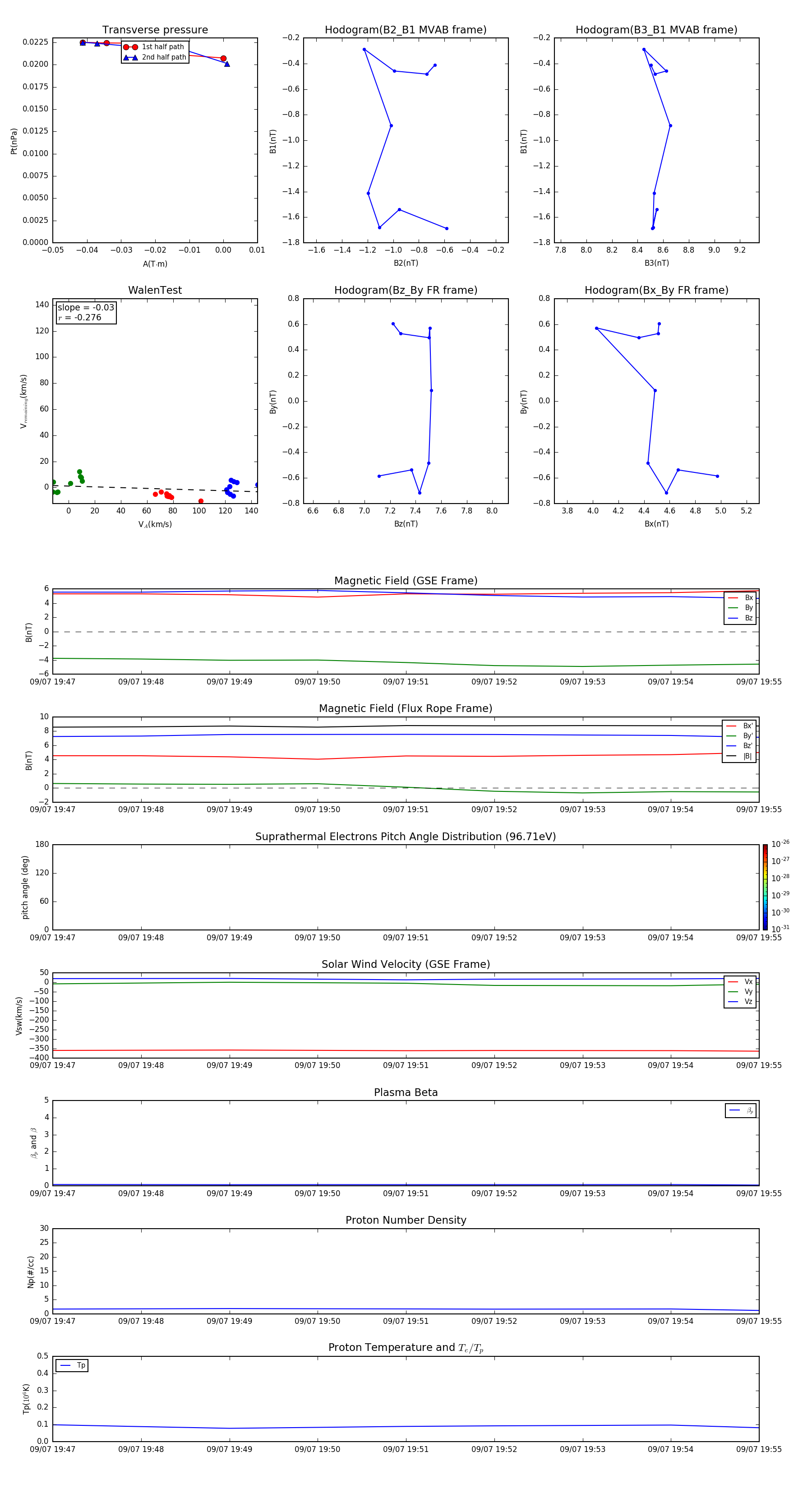Click the 09/07 19:47 tick under temperature plot
812x1489 pixels.
pyautogui.click(x=53, y=1449)
